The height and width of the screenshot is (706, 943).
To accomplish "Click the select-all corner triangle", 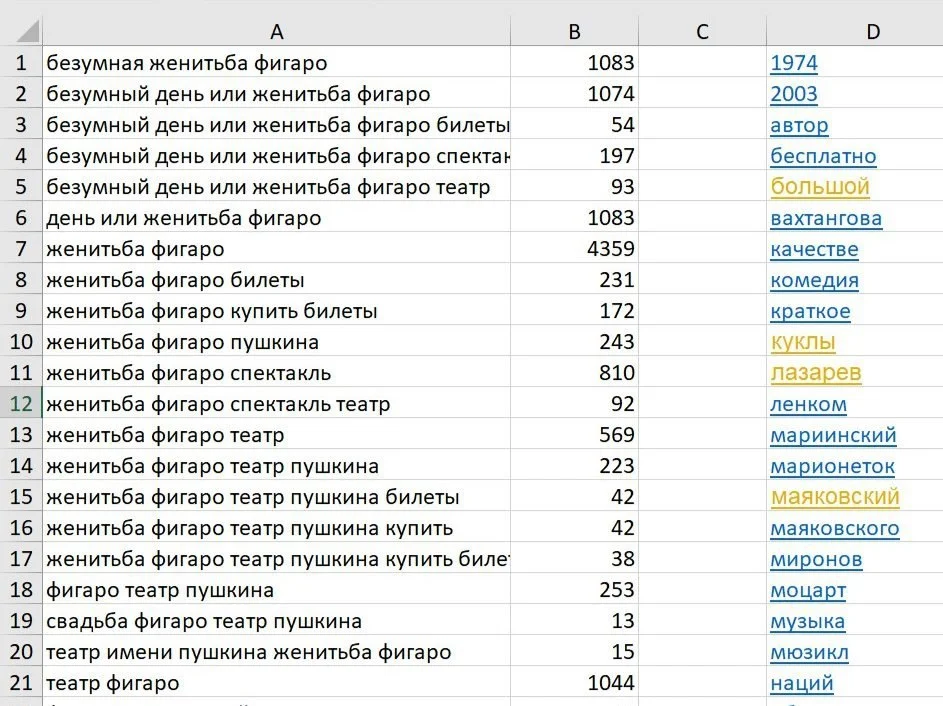I will coord(28,31).
